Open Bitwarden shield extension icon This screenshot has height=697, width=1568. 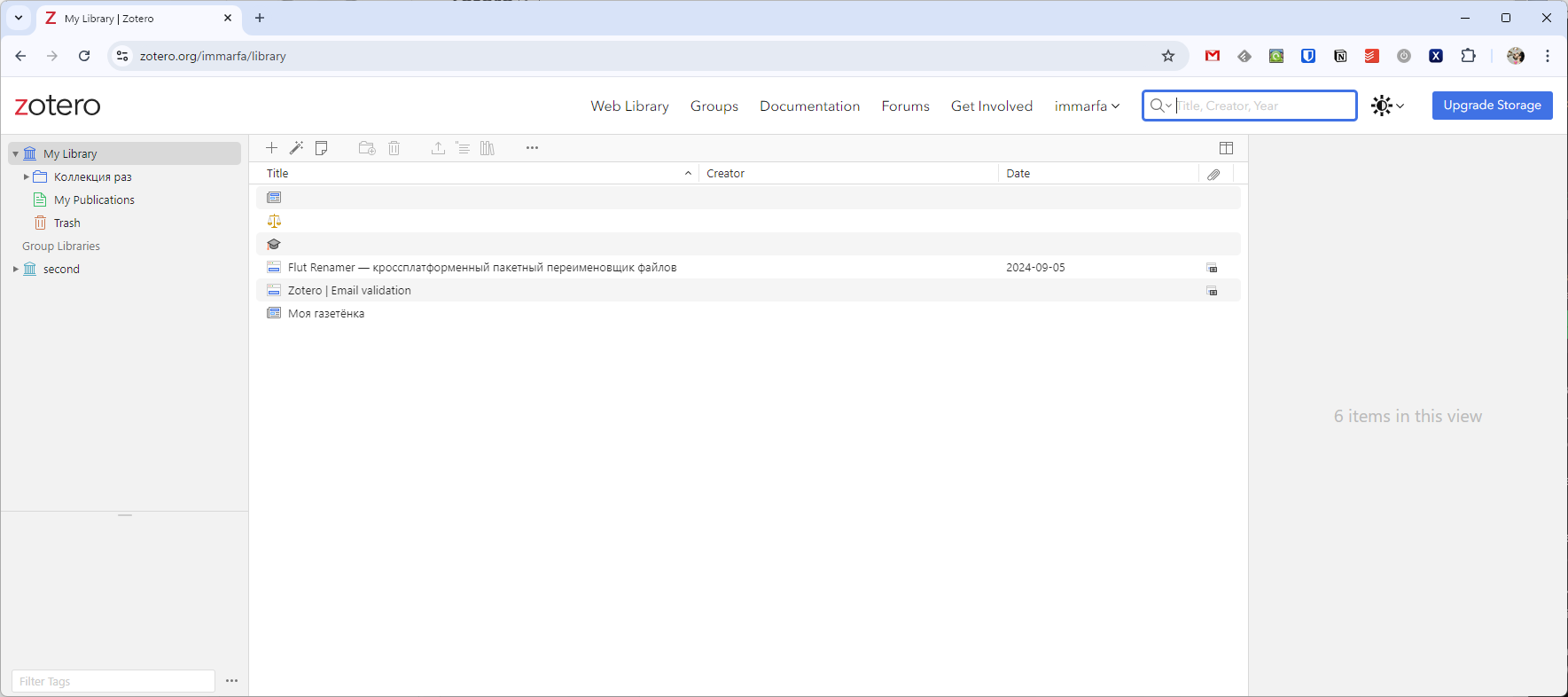coord(1308,56)
